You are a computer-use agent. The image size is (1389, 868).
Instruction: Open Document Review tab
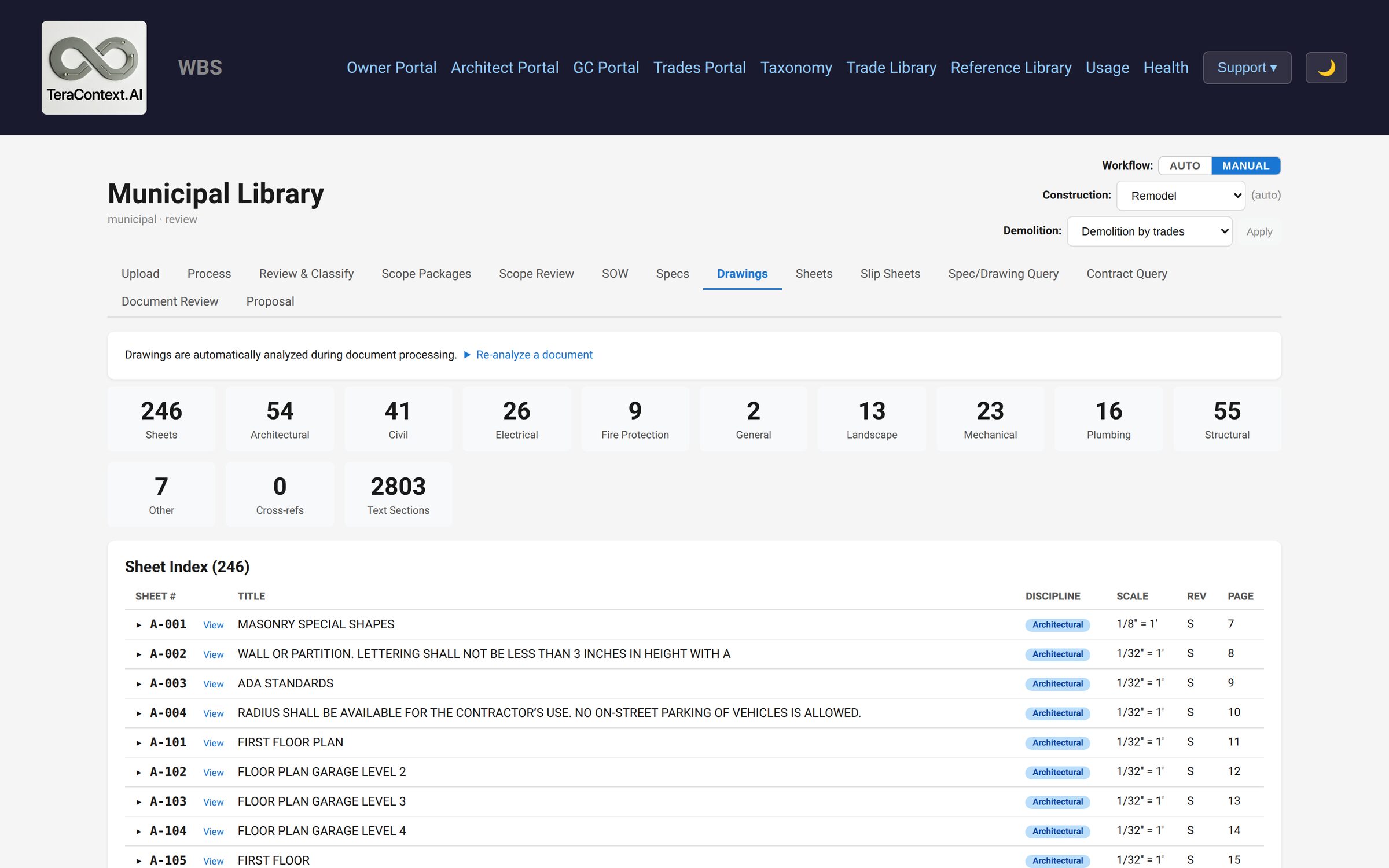[170, 301]
